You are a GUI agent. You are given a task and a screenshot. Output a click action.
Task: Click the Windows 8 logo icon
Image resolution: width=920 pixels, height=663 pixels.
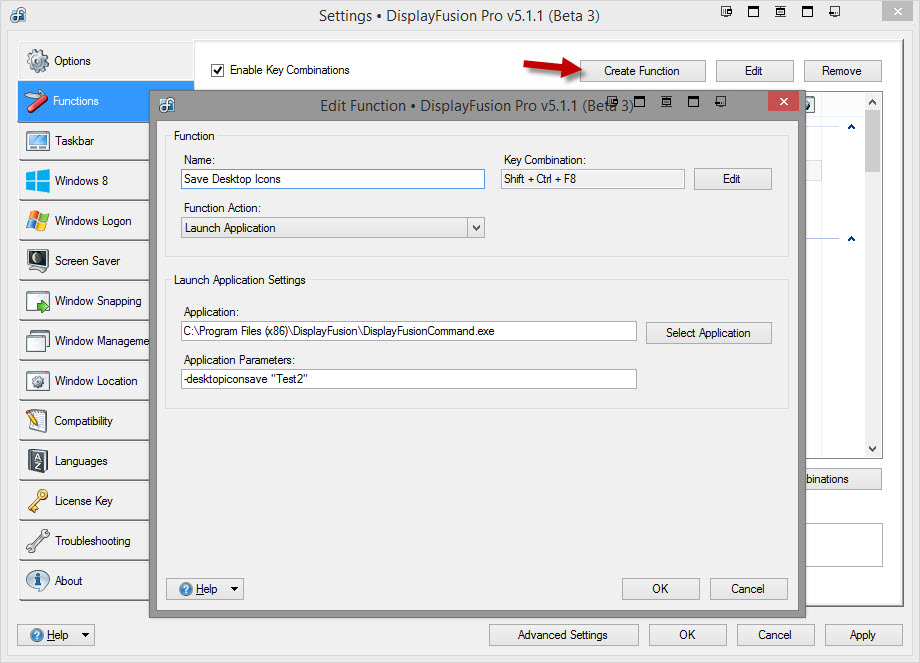click(38, 181)
